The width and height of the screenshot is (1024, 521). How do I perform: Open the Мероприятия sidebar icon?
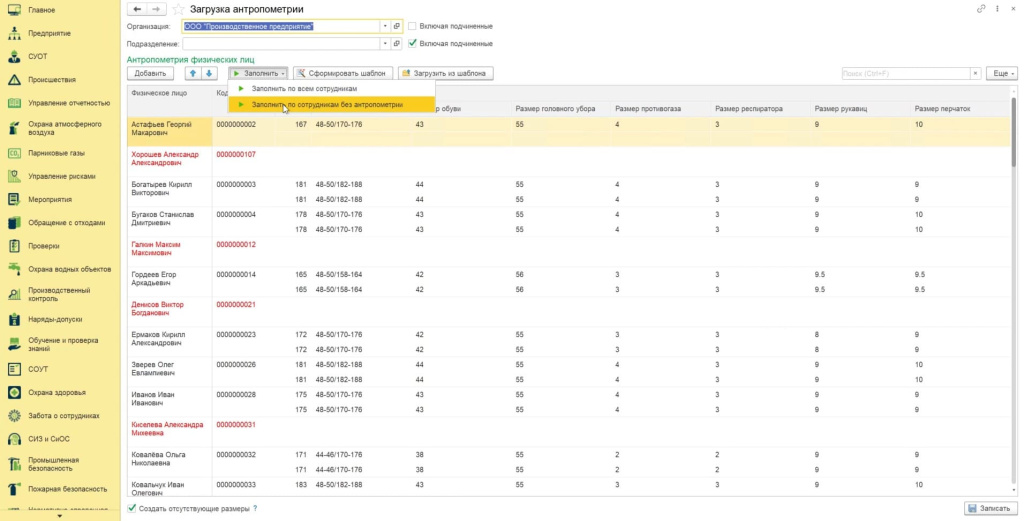click(14, 199)
